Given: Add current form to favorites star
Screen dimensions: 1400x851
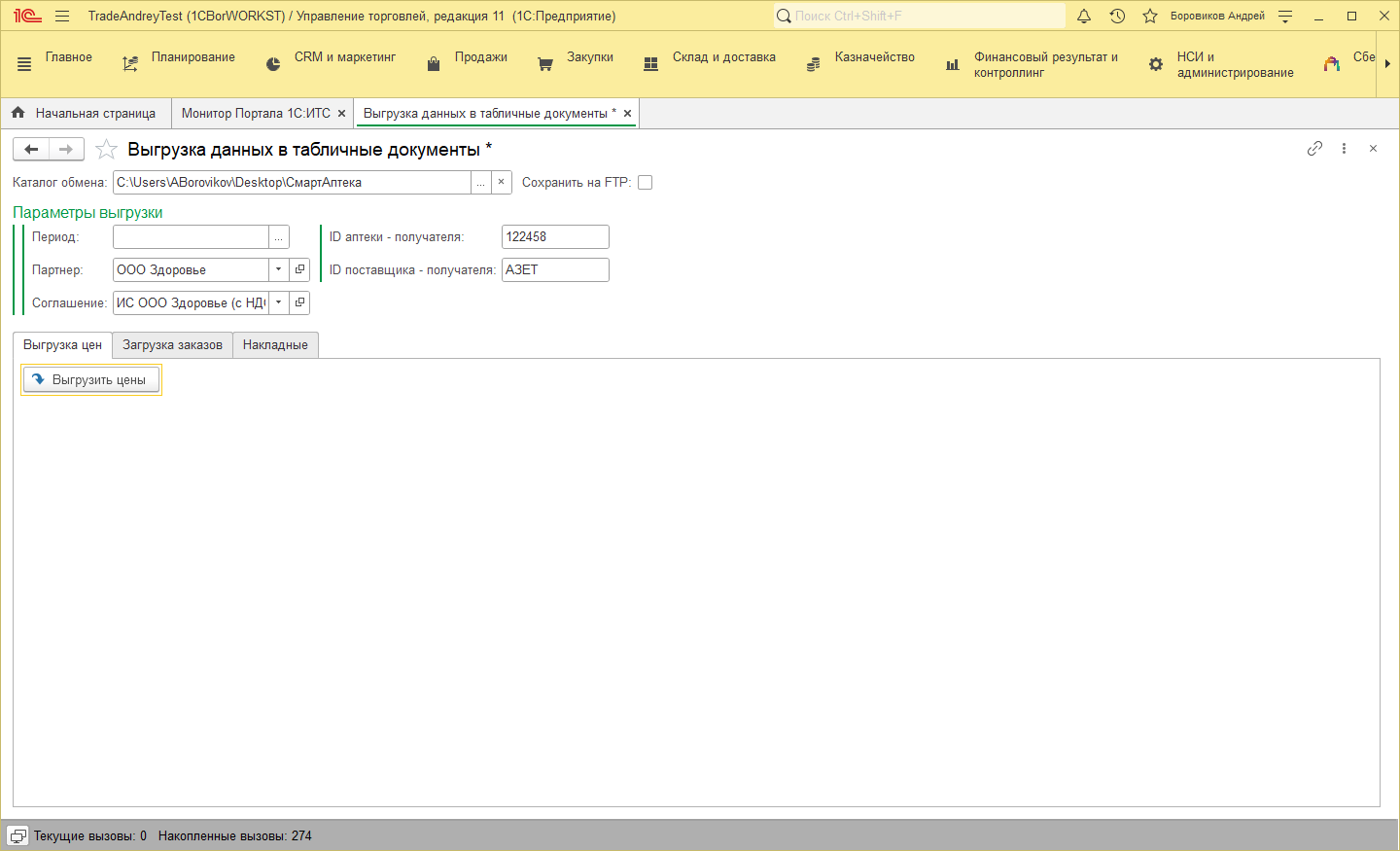Looking at the screenshot, I should [106, 150].
